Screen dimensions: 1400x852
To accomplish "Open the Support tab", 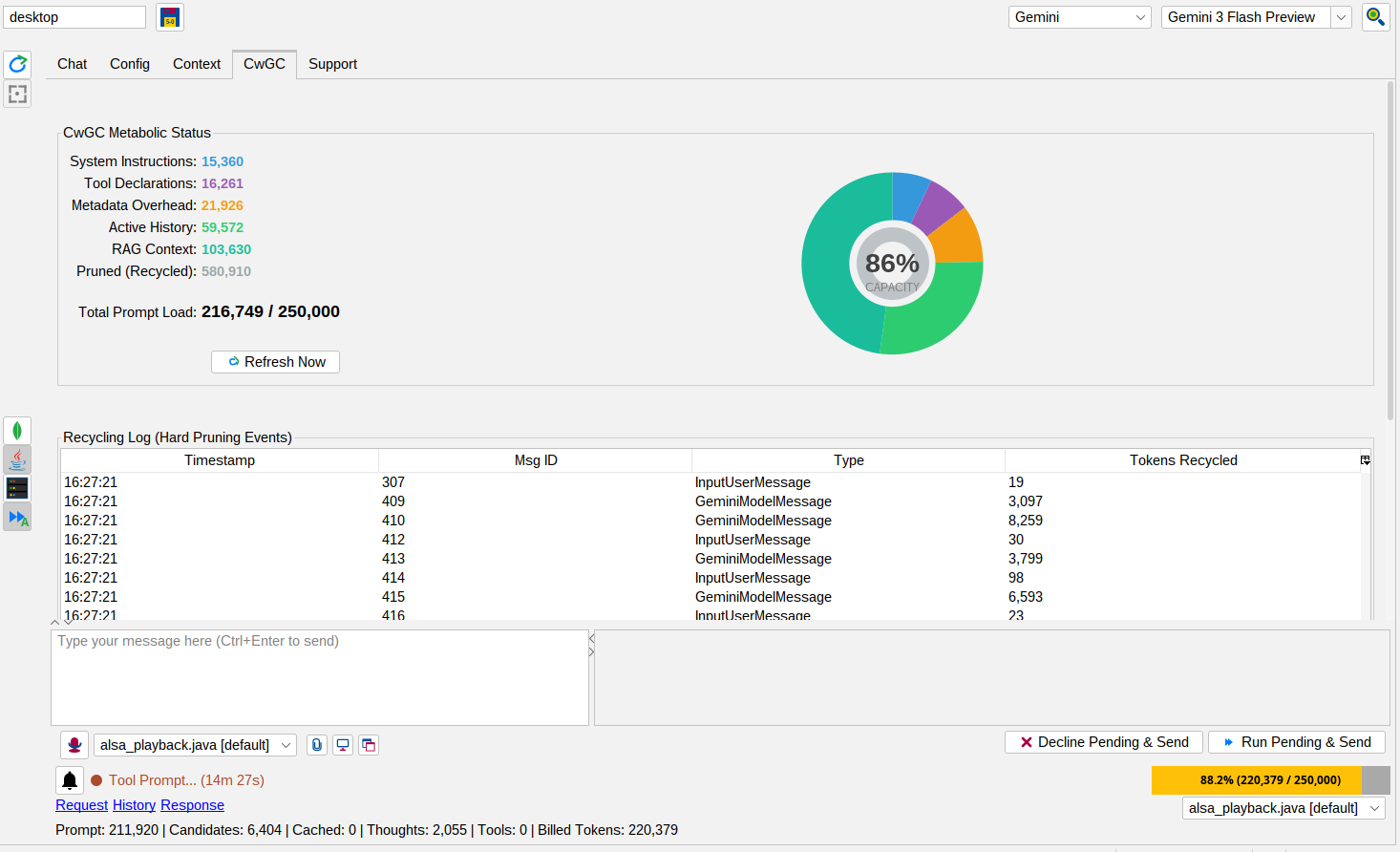I will [332, 64].
